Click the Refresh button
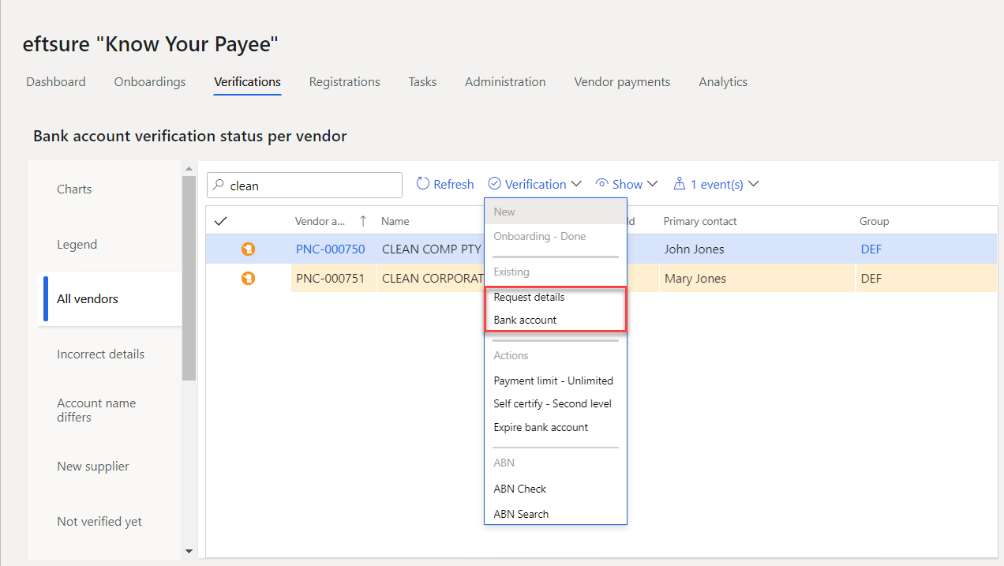The width and height of the screenshot is (1004, 566). (445, 184)
